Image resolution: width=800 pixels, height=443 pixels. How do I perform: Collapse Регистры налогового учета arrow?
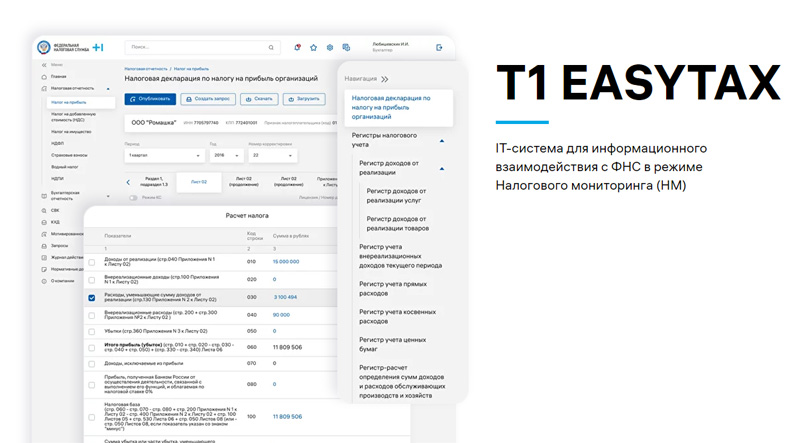[442, 141]
